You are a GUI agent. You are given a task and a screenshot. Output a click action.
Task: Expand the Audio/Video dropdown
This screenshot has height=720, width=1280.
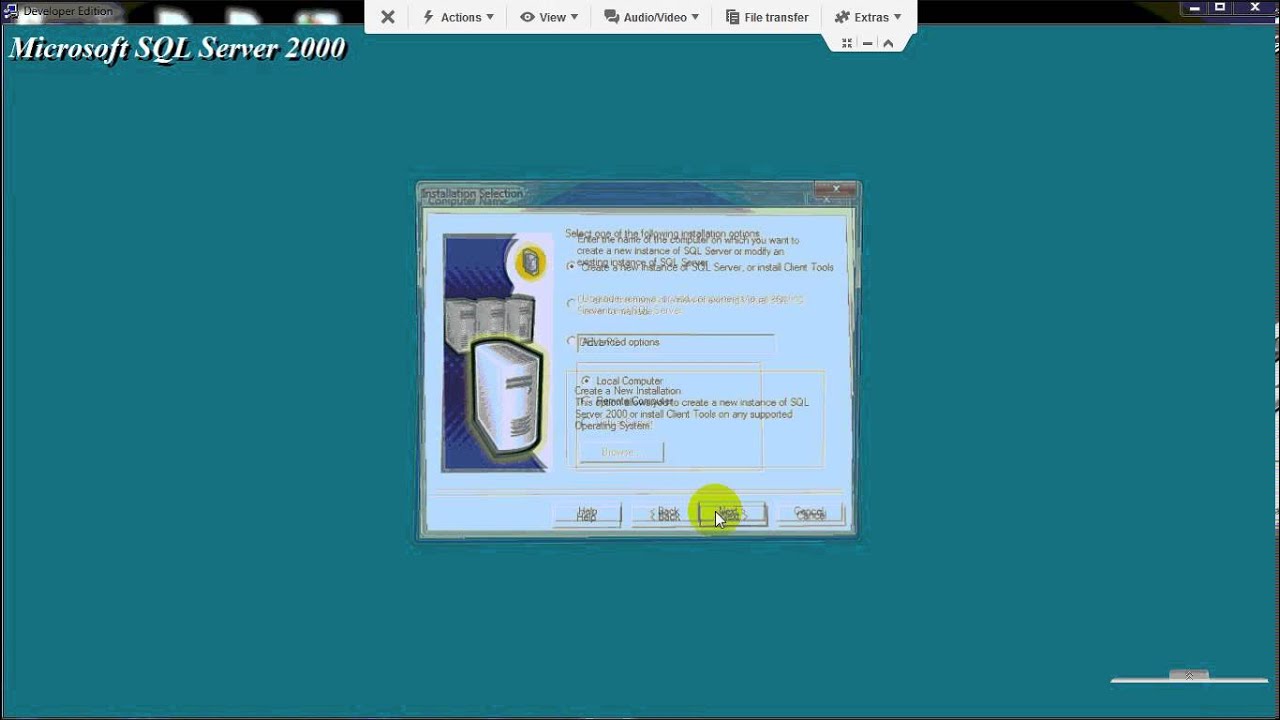pyautogui.click(x=651, y=17)
